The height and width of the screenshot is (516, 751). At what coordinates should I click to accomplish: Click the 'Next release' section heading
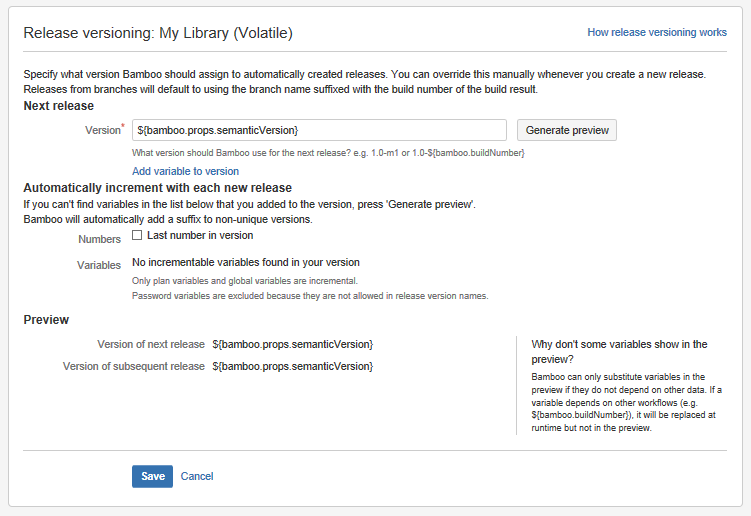58,106
